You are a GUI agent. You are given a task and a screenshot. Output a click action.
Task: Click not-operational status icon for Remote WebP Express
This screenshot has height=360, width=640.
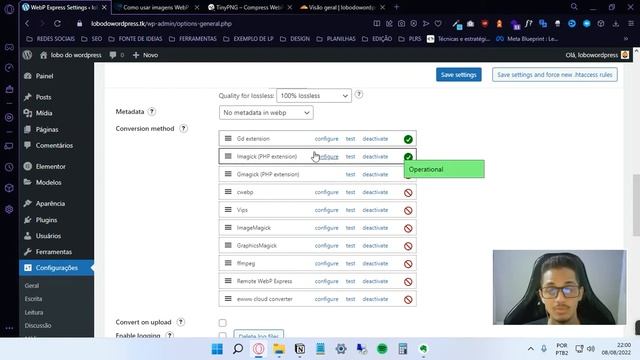[x=408, y=282]
